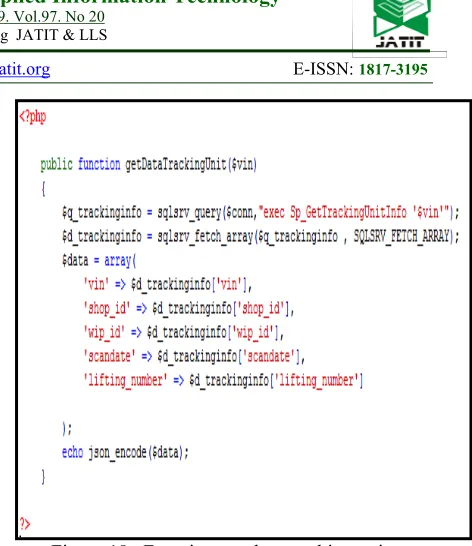Click the 'shop_id' array key
This screenshot has width=472, height=546.
(107, 309)
